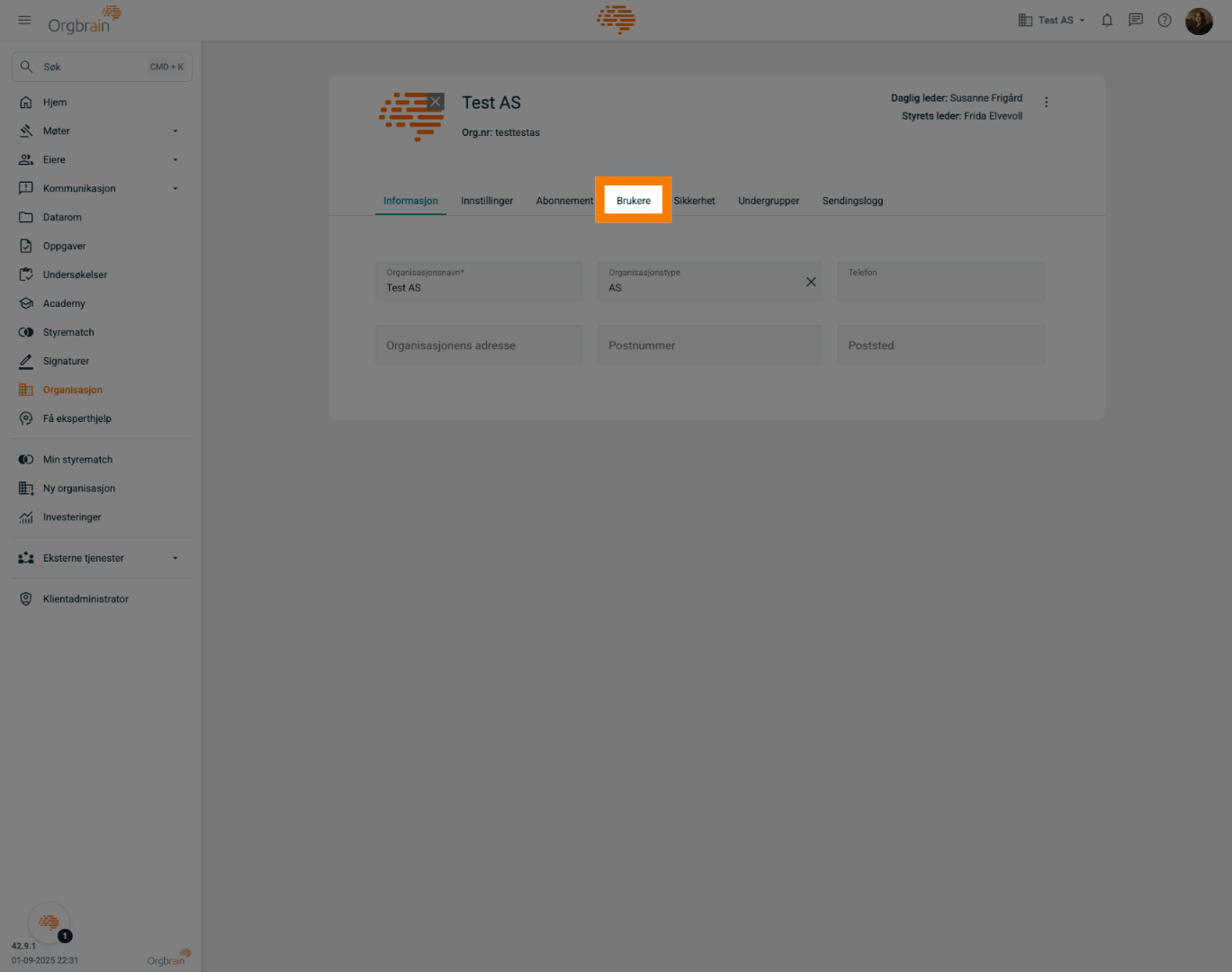Open the user profile avatar
The height and width of the screenshot is (972, 1232).
pyautogui.click(x=1199, y=21)
